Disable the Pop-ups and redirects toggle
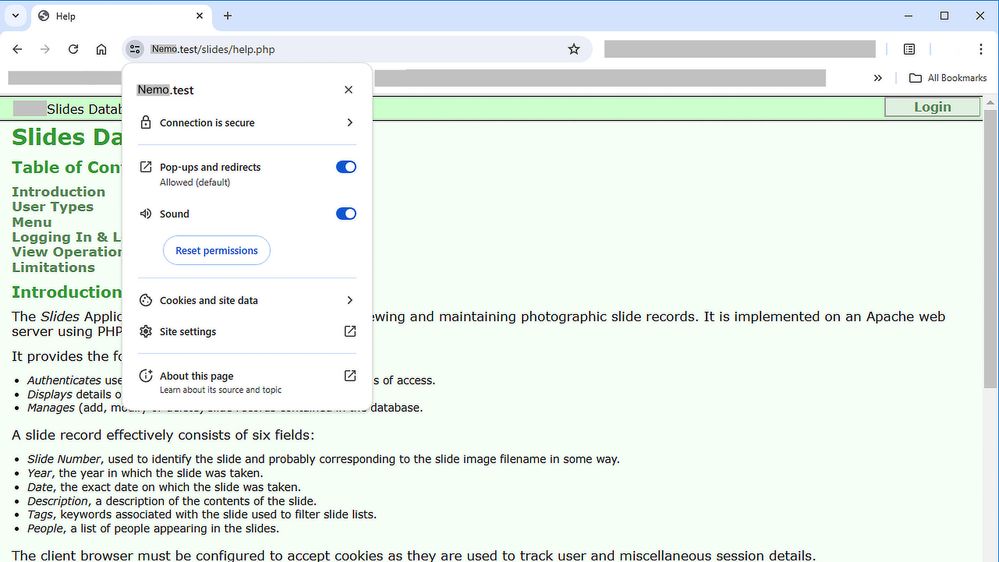This screenshot has height=562, width=999. pos(346,167)
